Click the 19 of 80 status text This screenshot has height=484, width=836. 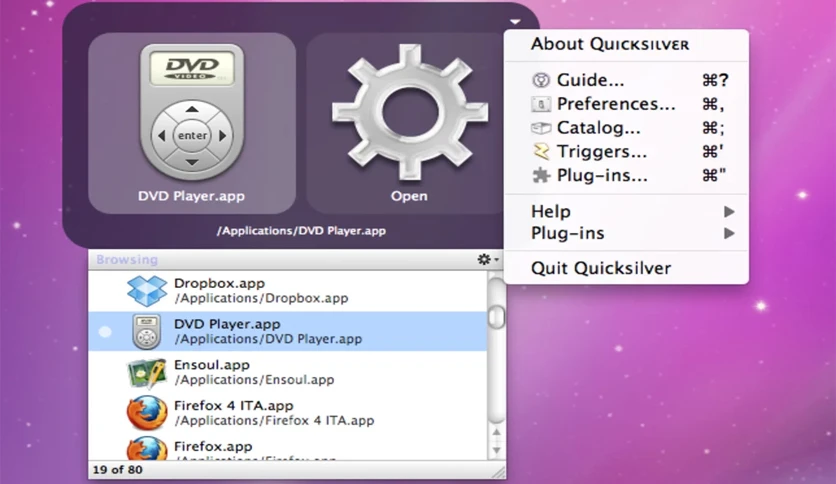tap(118, 470)
